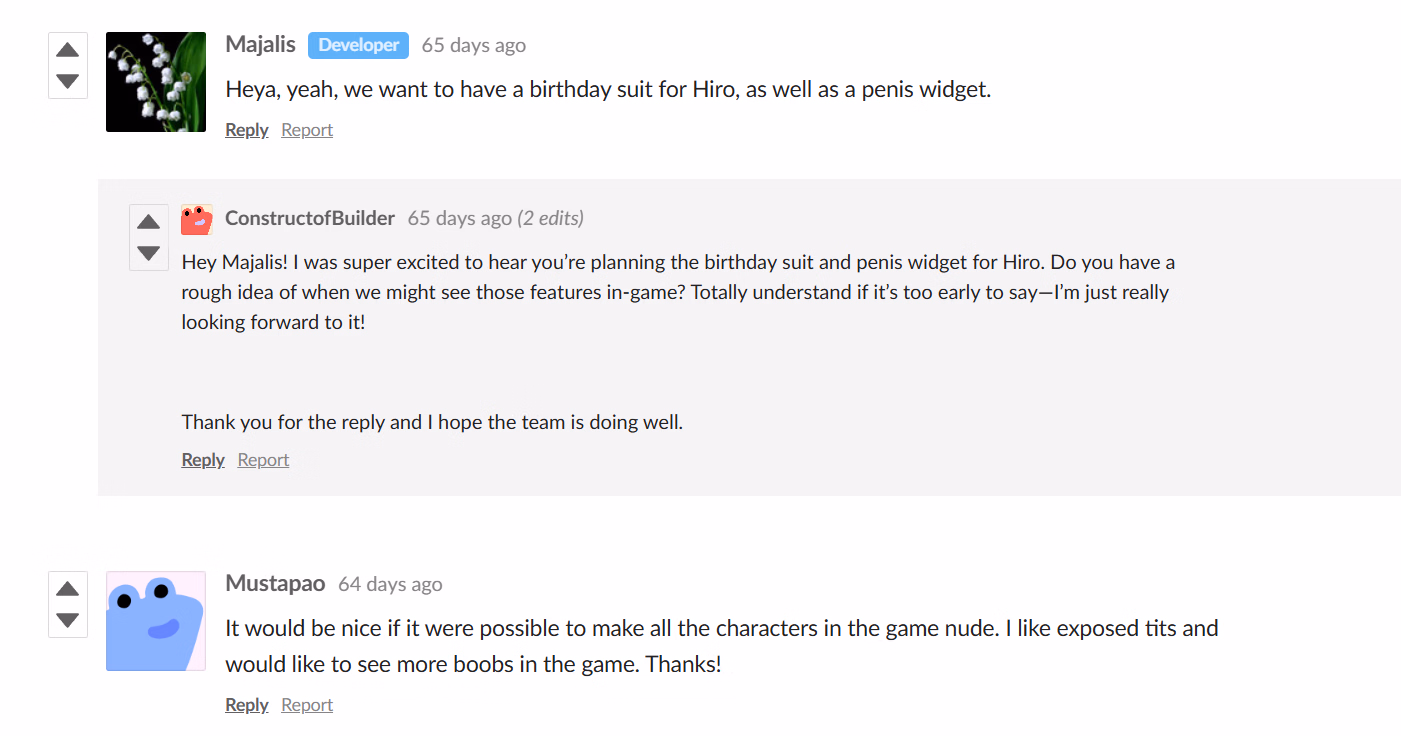
Task: Click ConstructofBuilder's small red avatar
Action: pyautogui.click(x=196, y=219)
